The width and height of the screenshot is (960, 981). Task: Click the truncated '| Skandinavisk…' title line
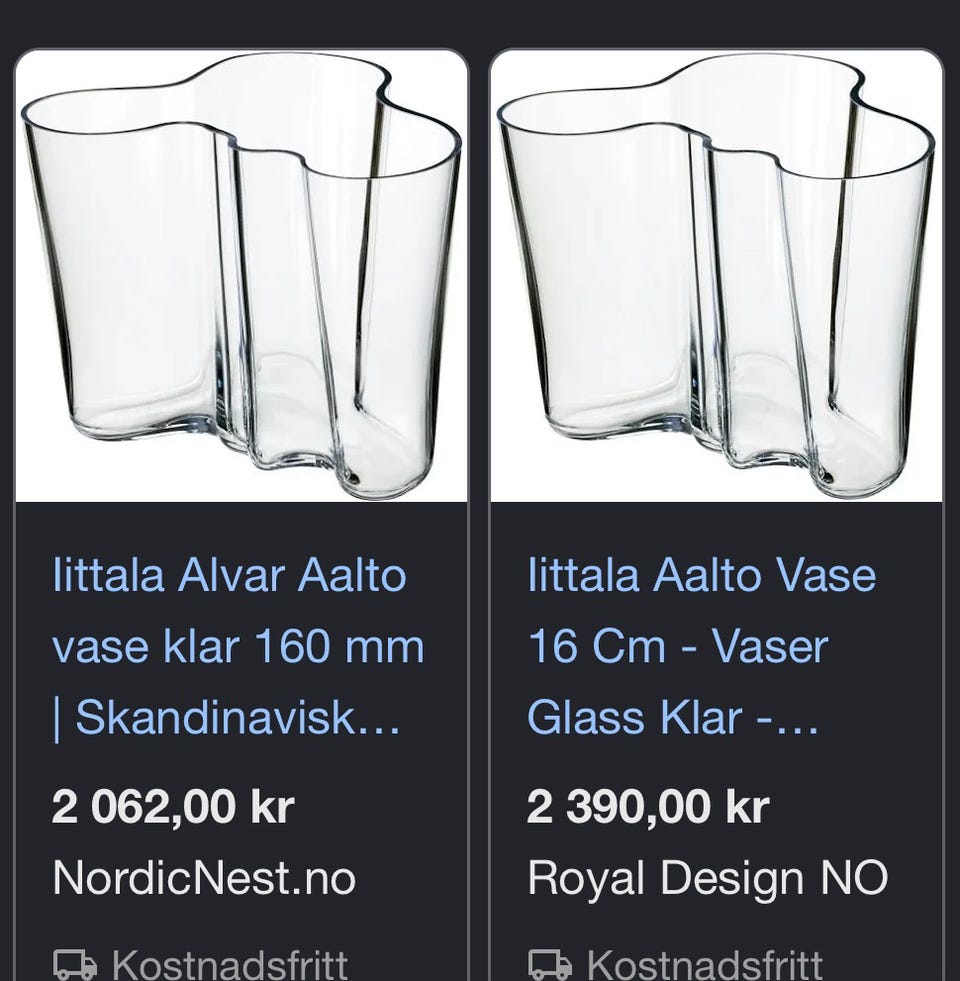click(x=226, y=717)
